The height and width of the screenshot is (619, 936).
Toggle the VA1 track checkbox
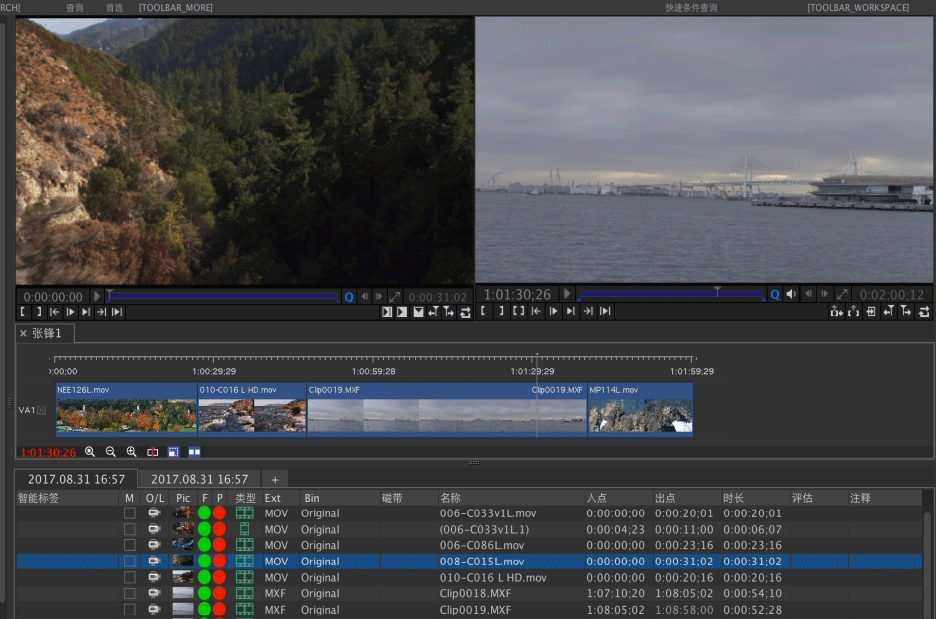(42, 410)
